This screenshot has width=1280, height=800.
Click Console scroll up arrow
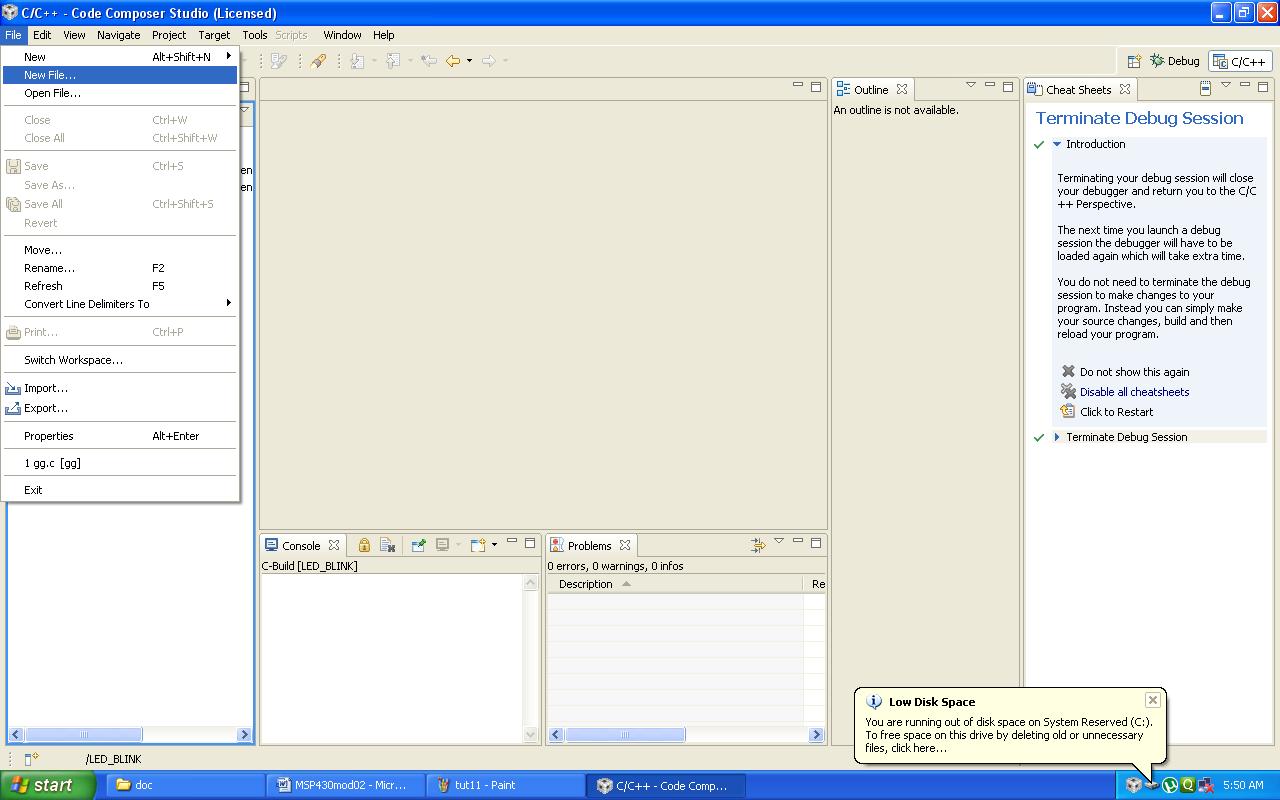[531, 584]
